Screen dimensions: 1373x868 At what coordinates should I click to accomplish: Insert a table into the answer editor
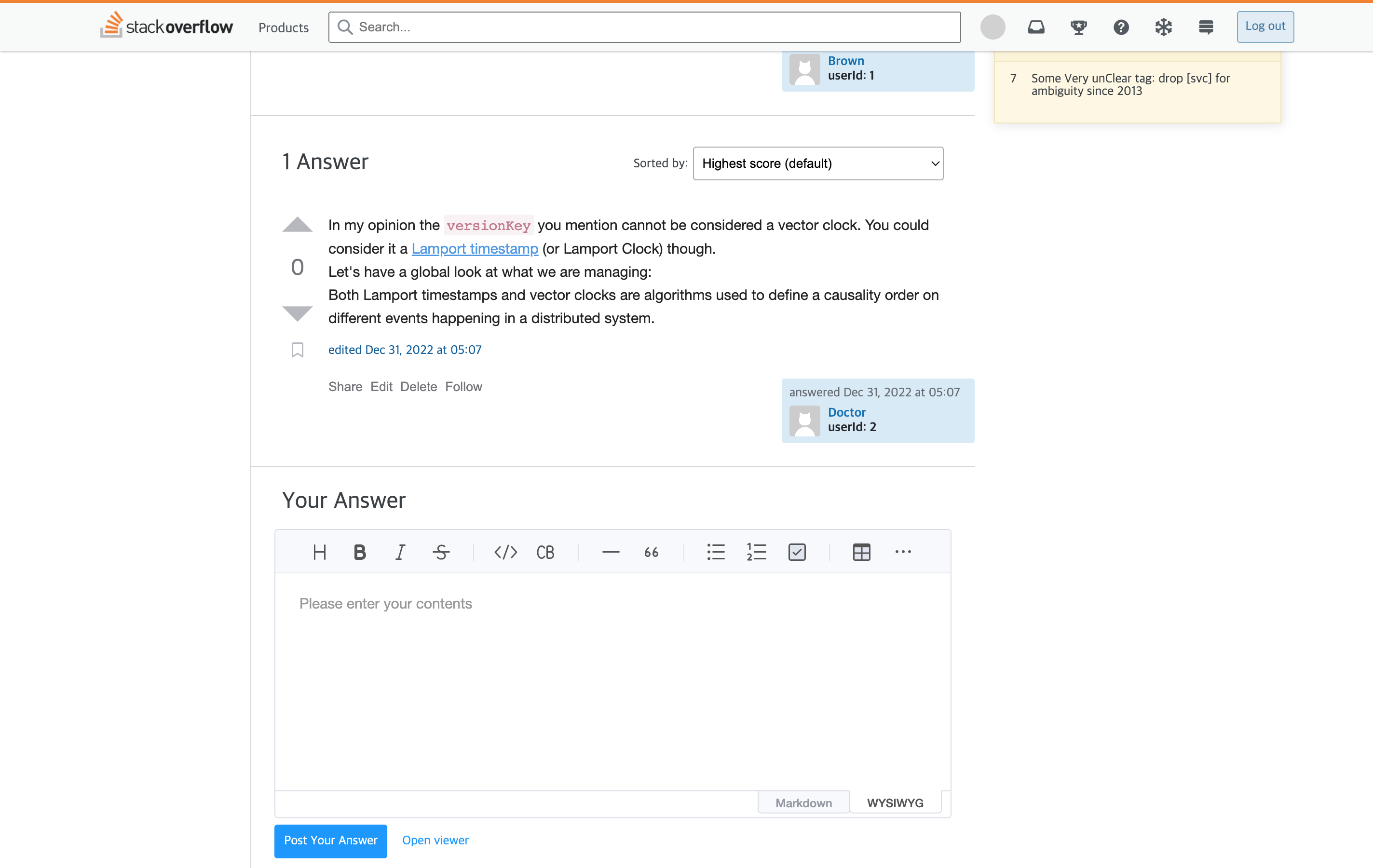click(861, 552)
